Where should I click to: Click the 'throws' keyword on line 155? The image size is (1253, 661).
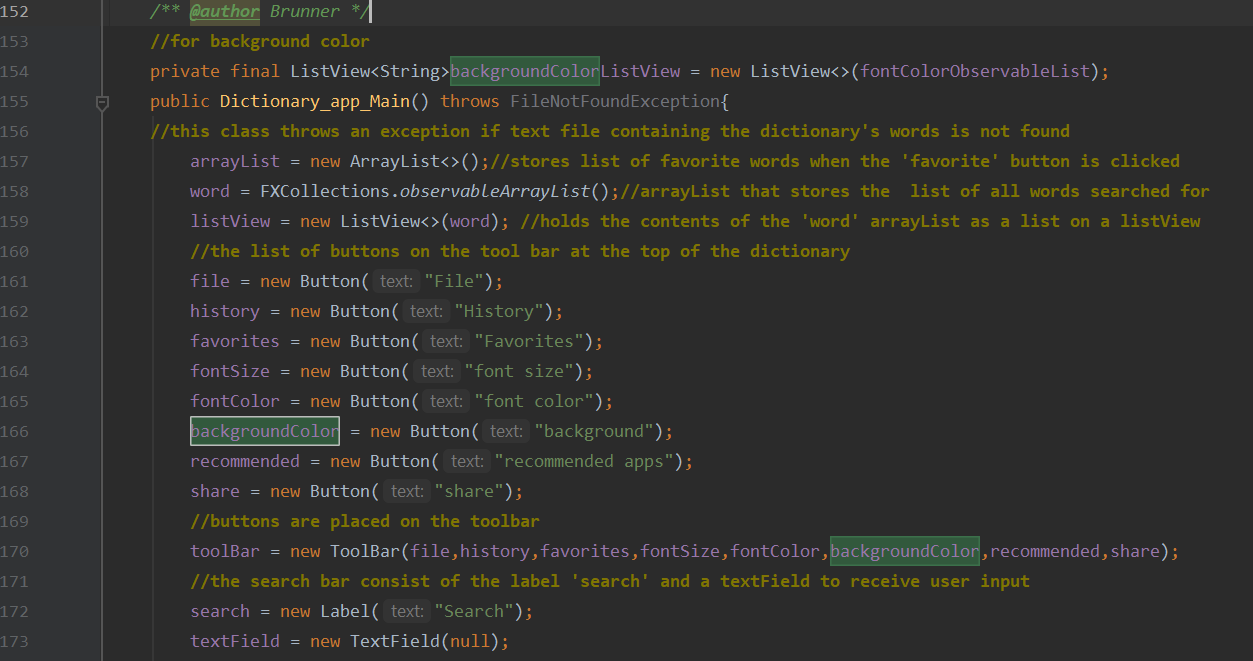tap(470, 102)
